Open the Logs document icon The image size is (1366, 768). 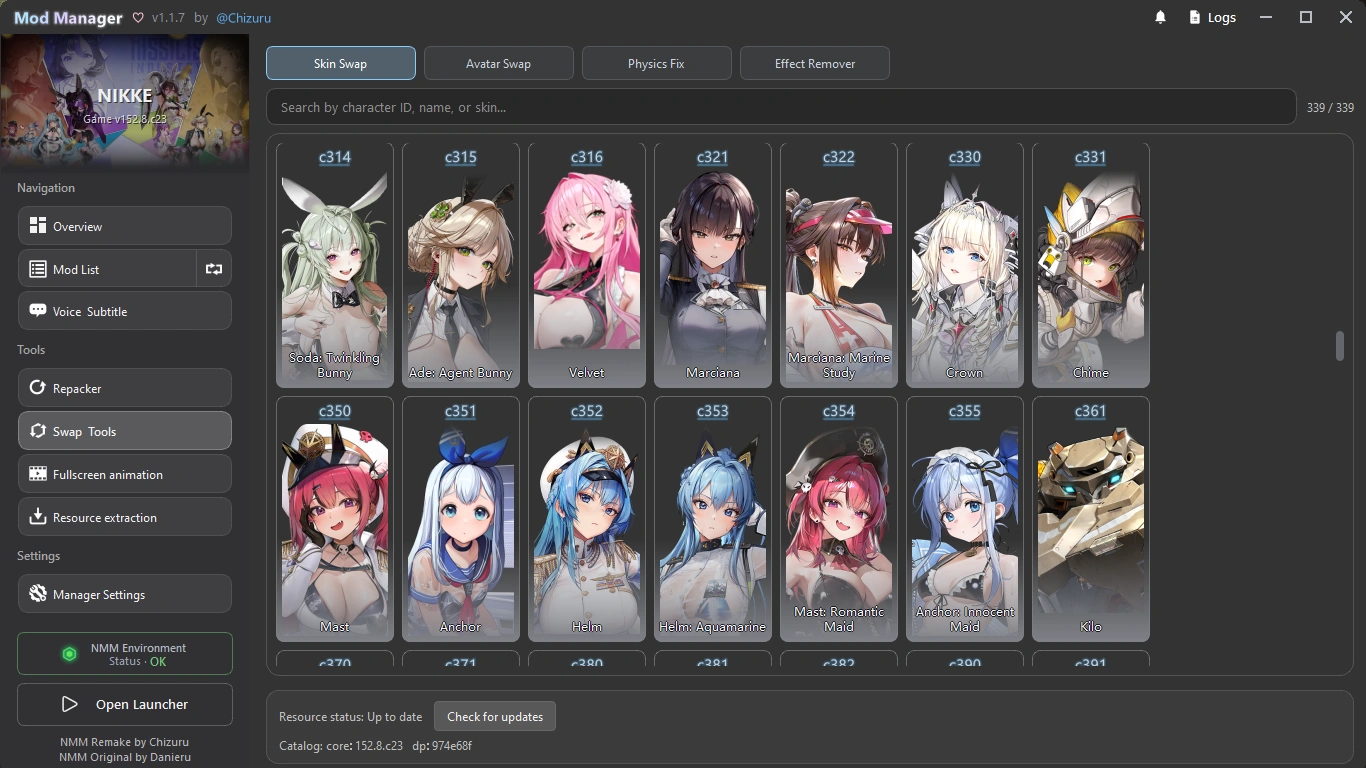1194,17
